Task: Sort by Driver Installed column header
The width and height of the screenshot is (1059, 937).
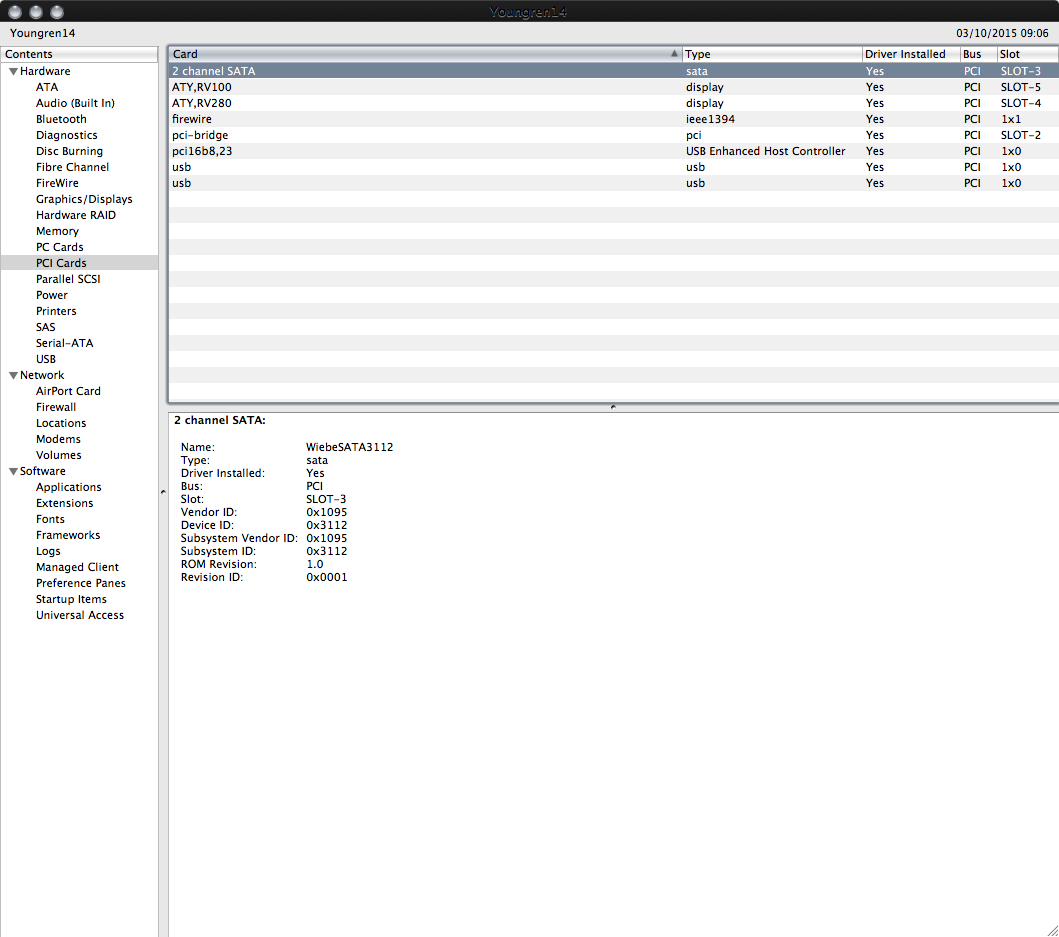Action: tap(911, 54)
